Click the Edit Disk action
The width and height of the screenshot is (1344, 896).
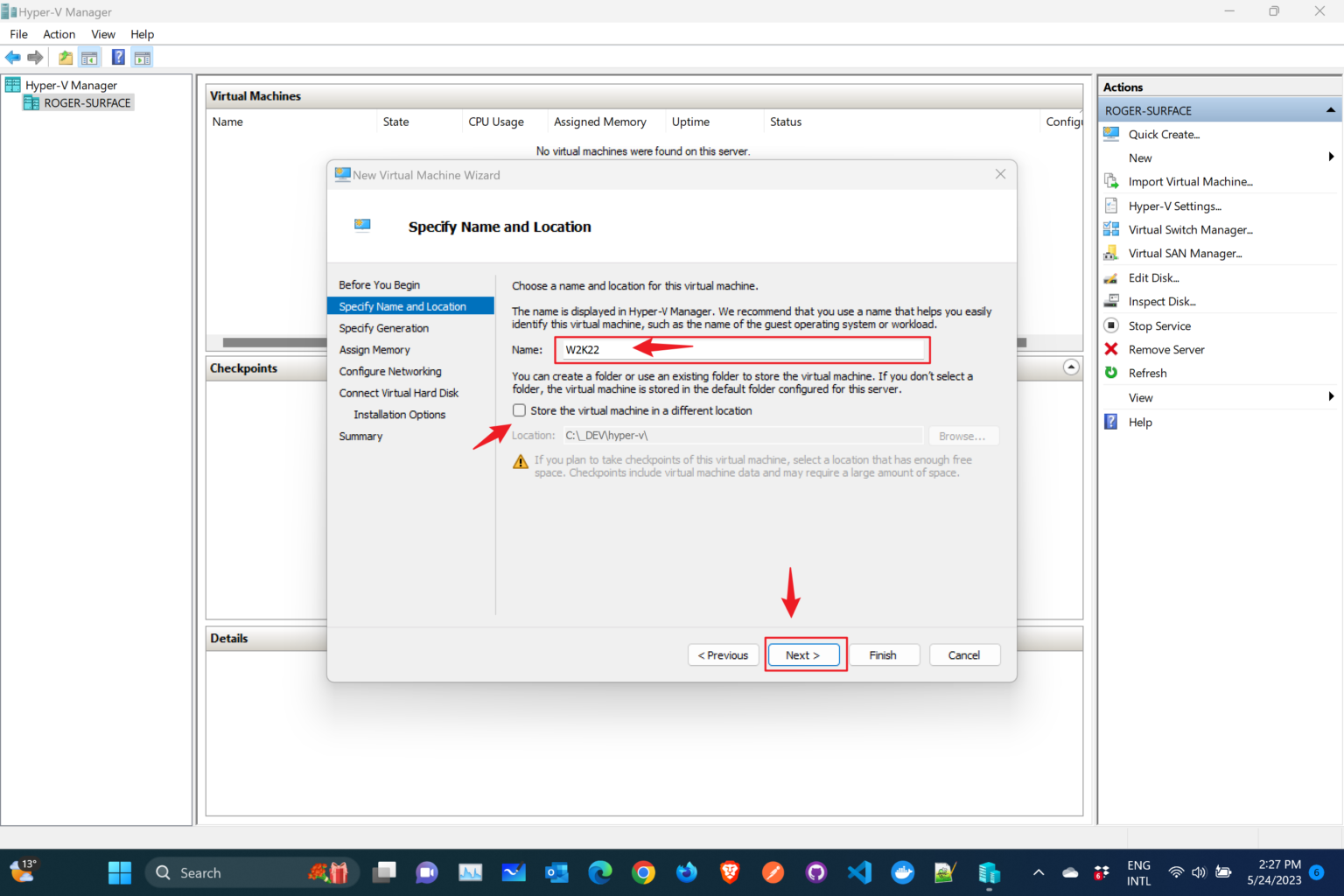tap(1153, 277)
